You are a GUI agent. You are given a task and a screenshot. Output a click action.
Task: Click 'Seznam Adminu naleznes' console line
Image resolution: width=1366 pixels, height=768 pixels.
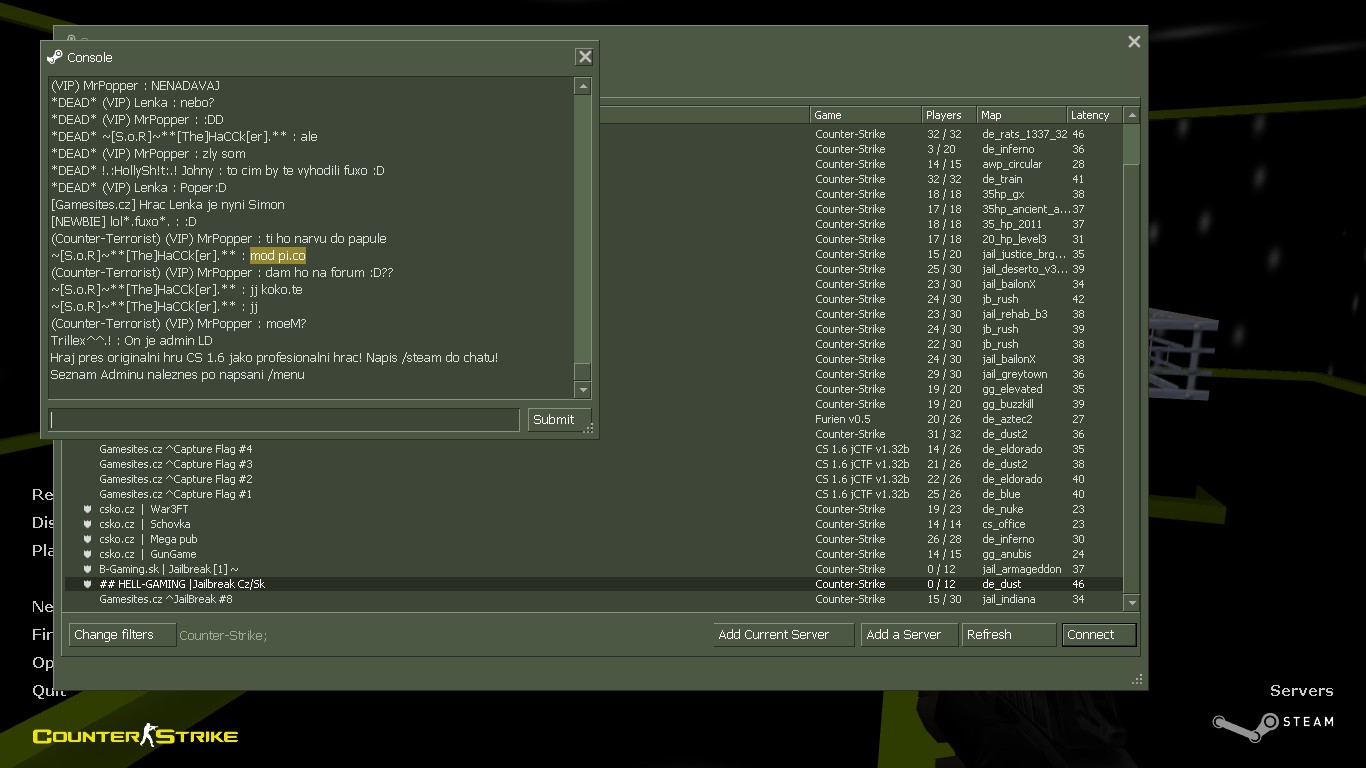pos(177,375)
